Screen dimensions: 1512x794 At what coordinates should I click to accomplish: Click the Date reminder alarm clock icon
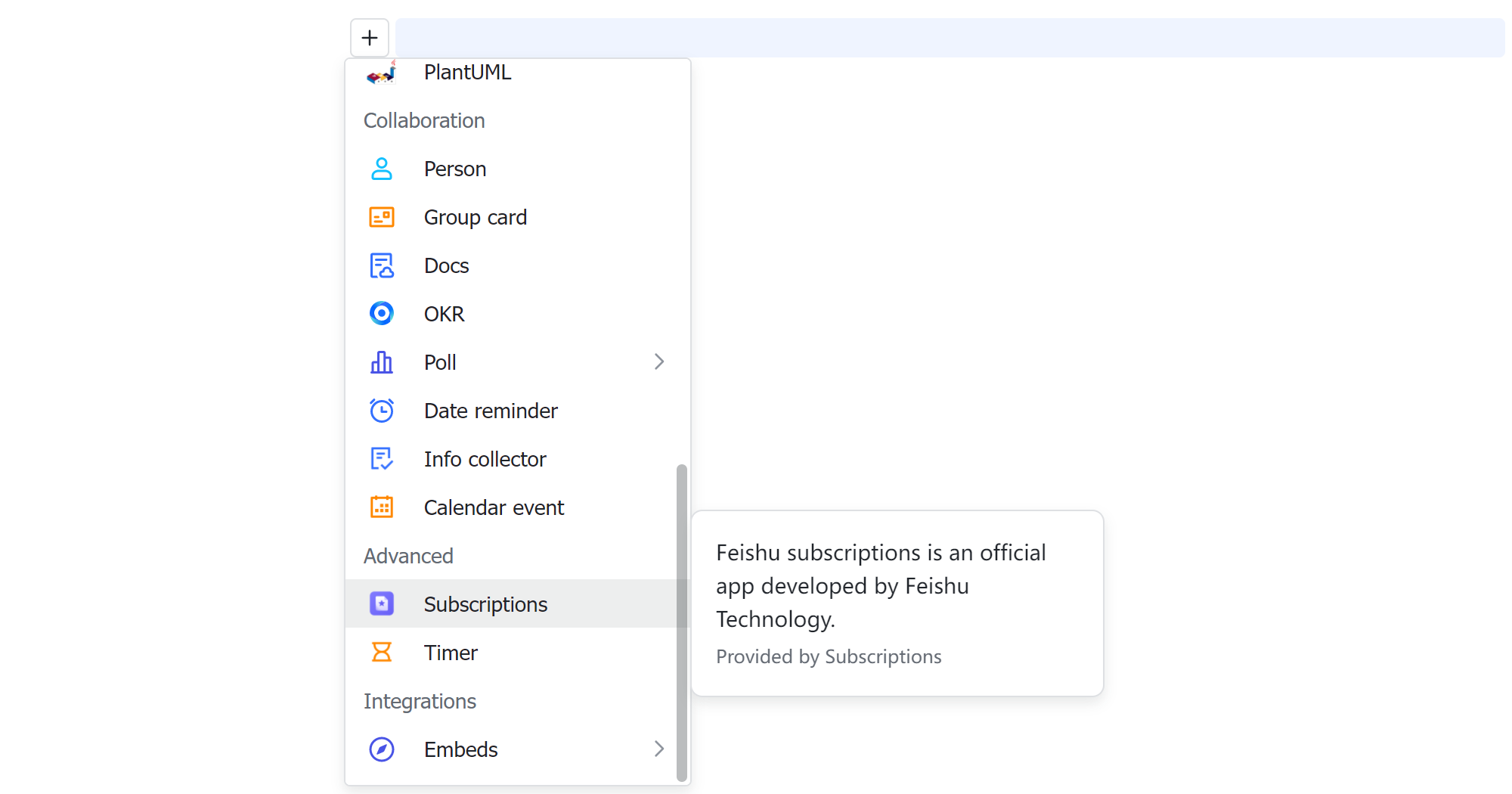coord(382,411)
